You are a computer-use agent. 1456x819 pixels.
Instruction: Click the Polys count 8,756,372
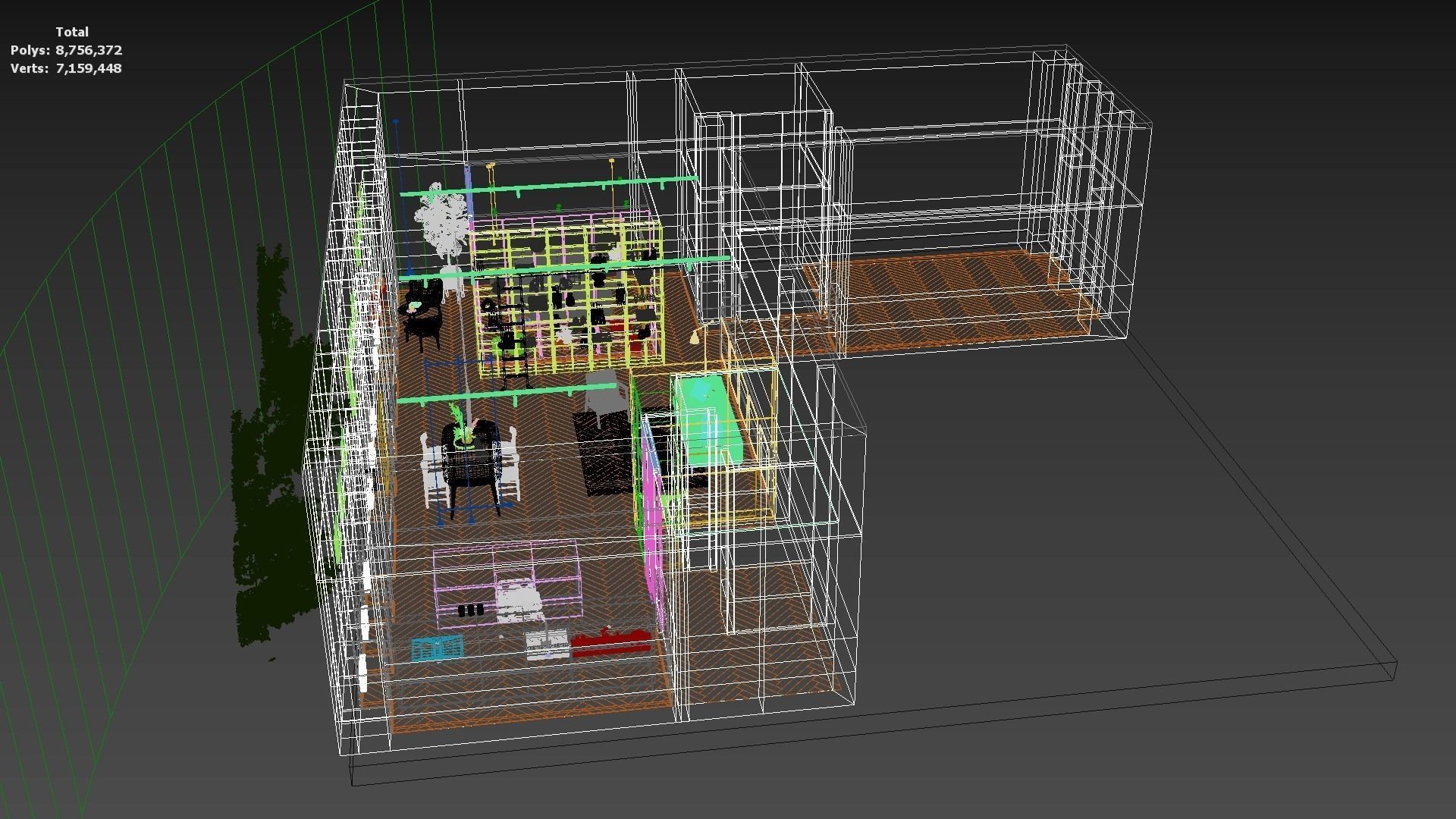(x=89, y=50)
